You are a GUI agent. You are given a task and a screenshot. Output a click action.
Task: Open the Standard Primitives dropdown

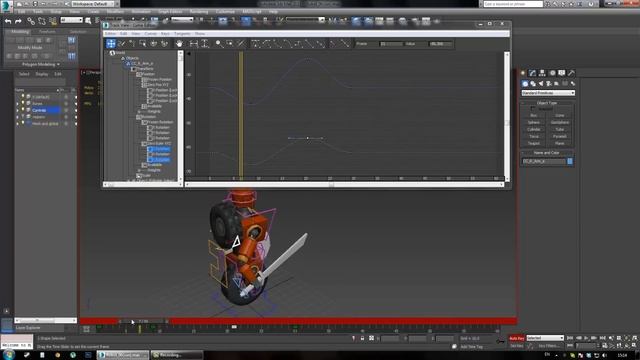click(x=548, y=93)
